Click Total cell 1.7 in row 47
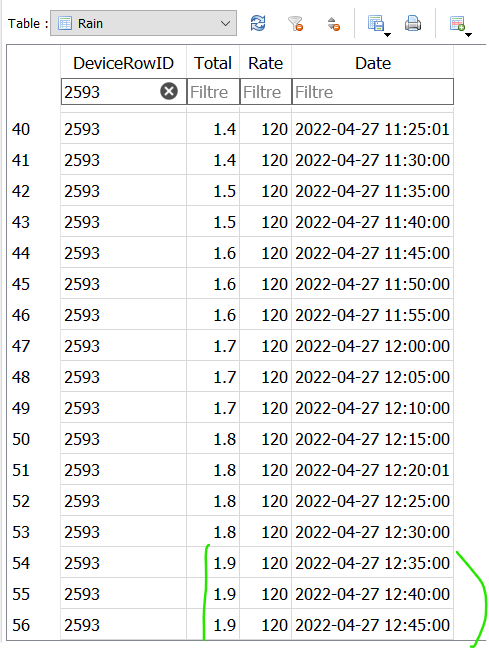Image resolution: width=489 pixels, height=649 pixels. (x=213, y=346)
